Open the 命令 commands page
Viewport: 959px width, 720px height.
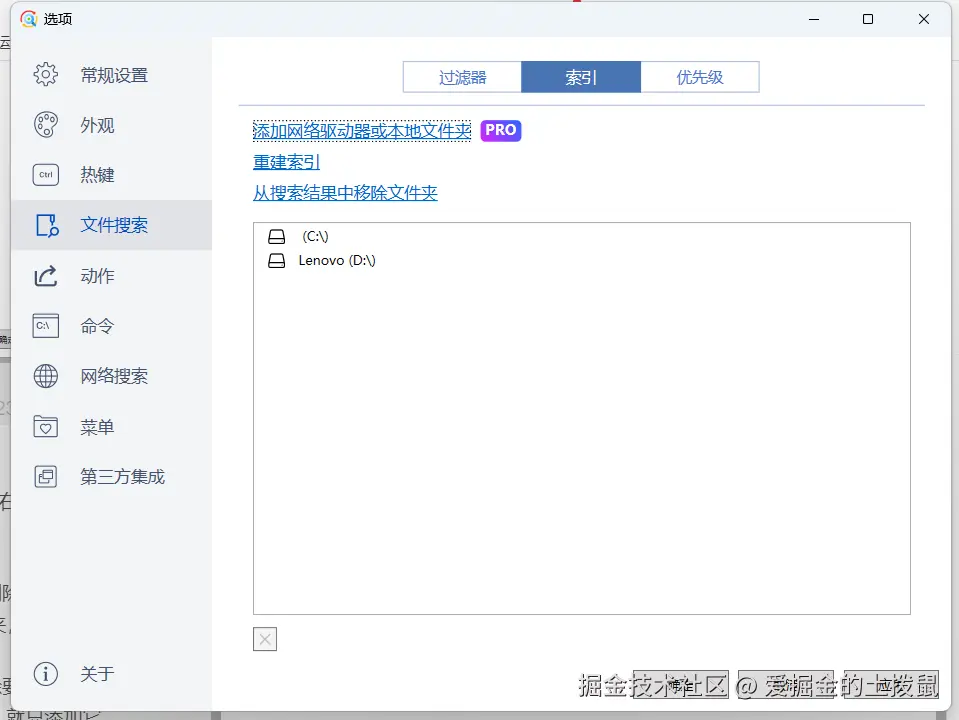111,326
